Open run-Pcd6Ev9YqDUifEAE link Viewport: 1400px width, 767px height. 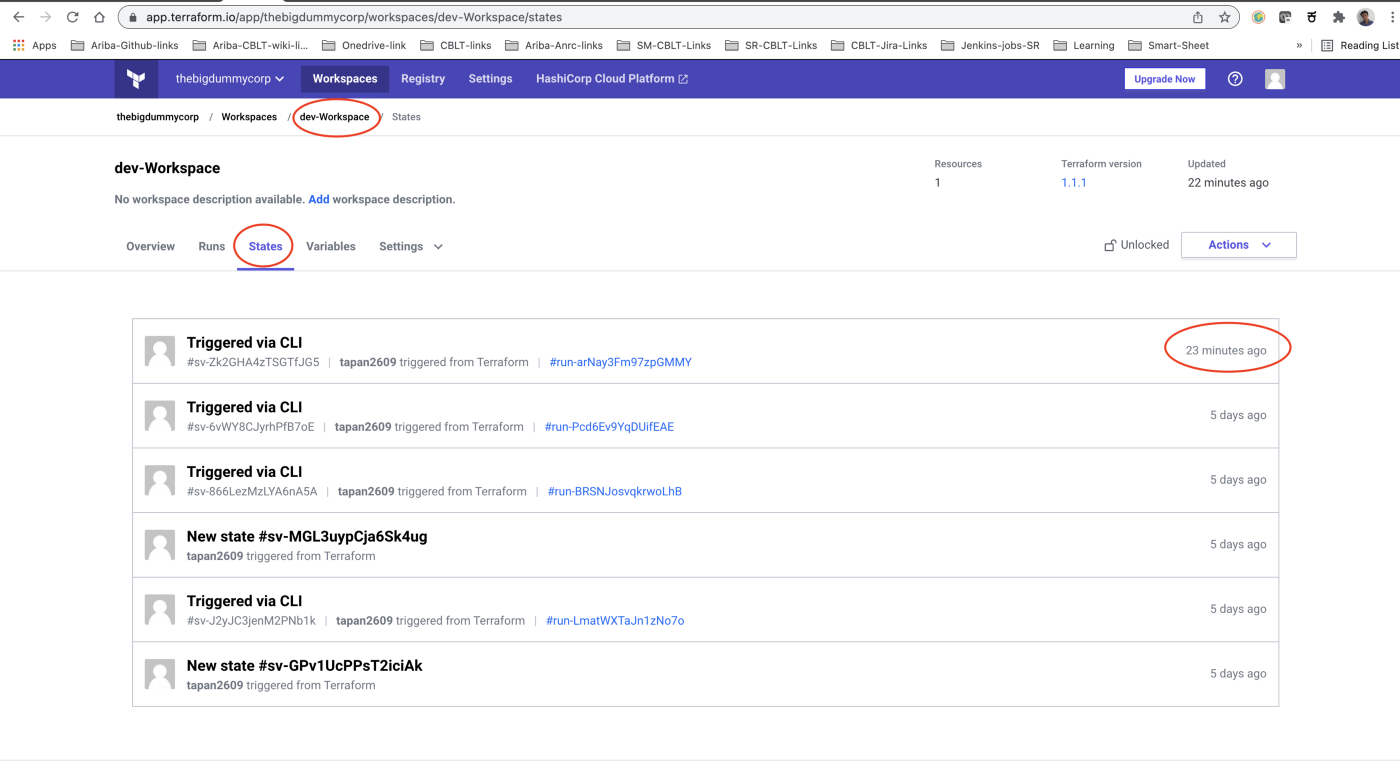pyautogui.click(x=609, y=427)
